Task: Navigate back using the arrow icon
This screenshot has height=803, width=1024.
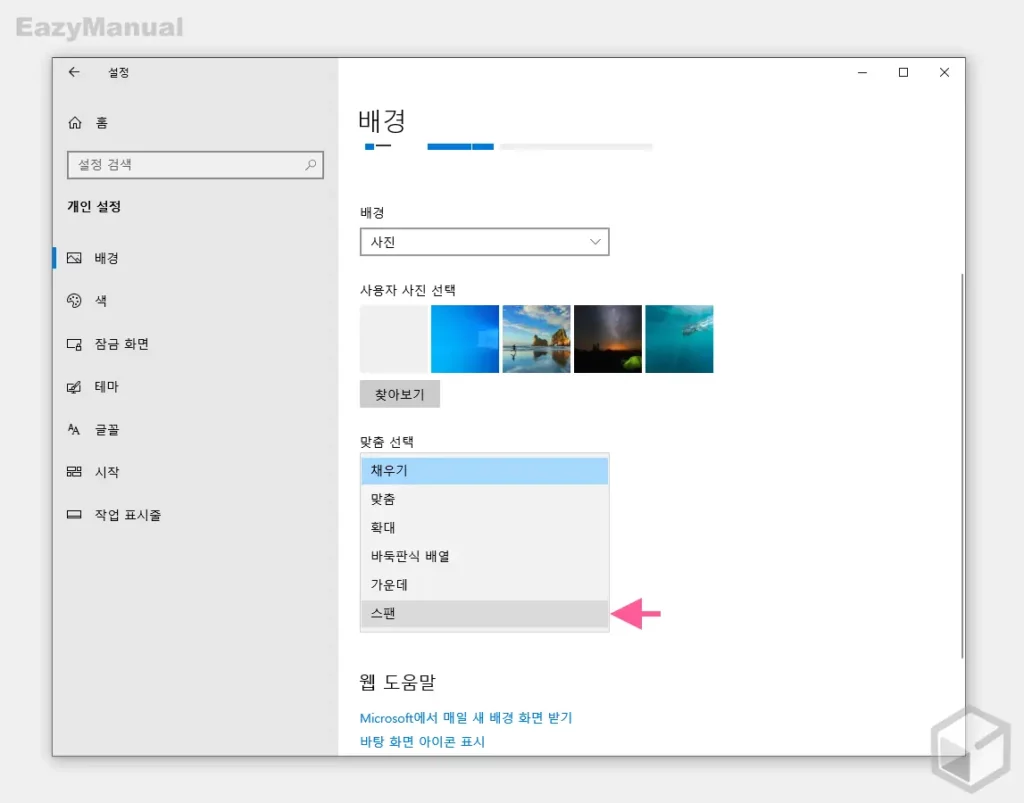Action: (75, 72)
